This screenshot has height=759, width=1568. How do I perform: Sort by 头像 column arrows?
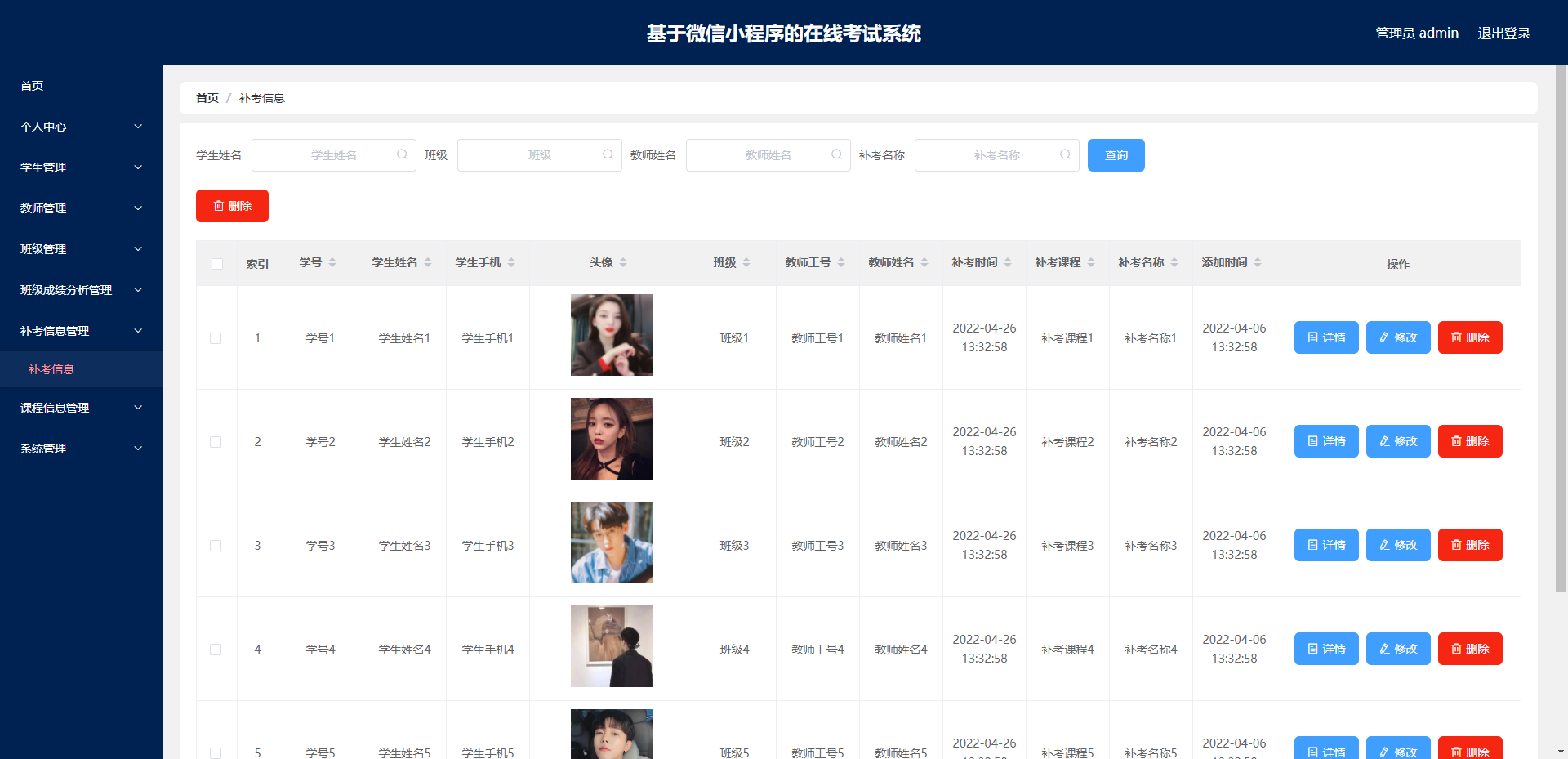tap(623, 262)
